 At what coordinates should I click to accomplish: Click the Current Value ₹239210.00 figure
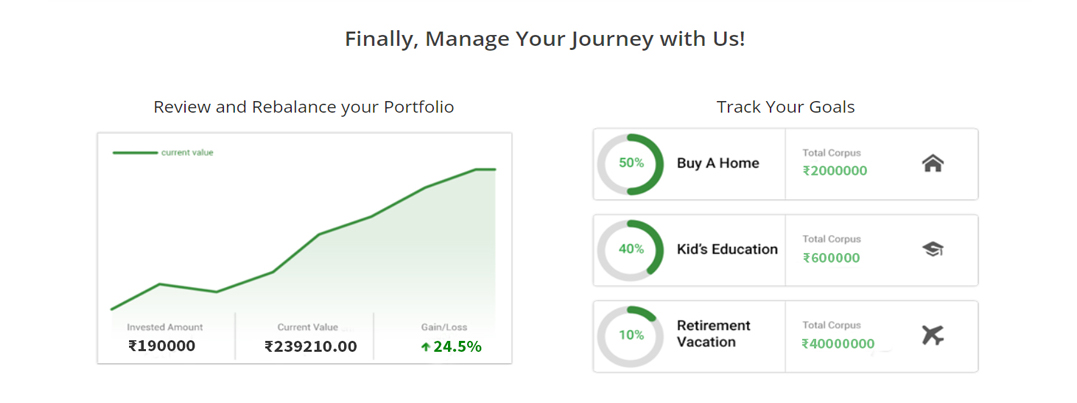point(310,347)
